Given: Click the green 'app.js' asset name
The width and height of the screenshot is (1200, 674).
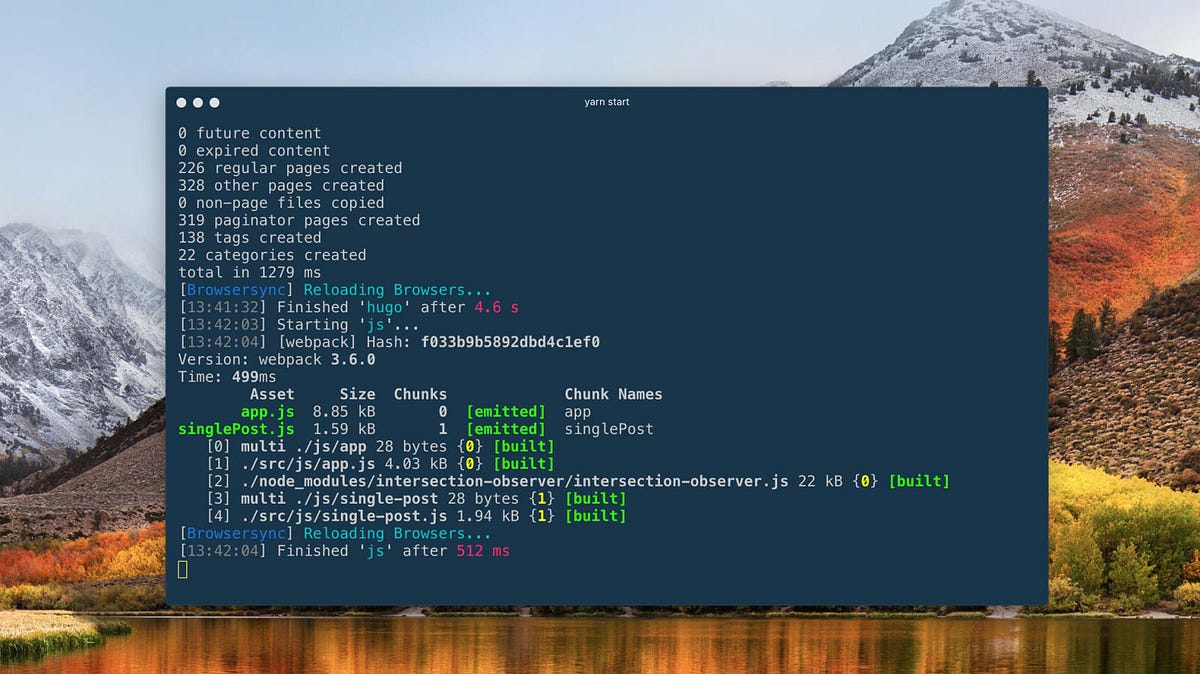Looking at the screenshot, I should click(268, 412).
